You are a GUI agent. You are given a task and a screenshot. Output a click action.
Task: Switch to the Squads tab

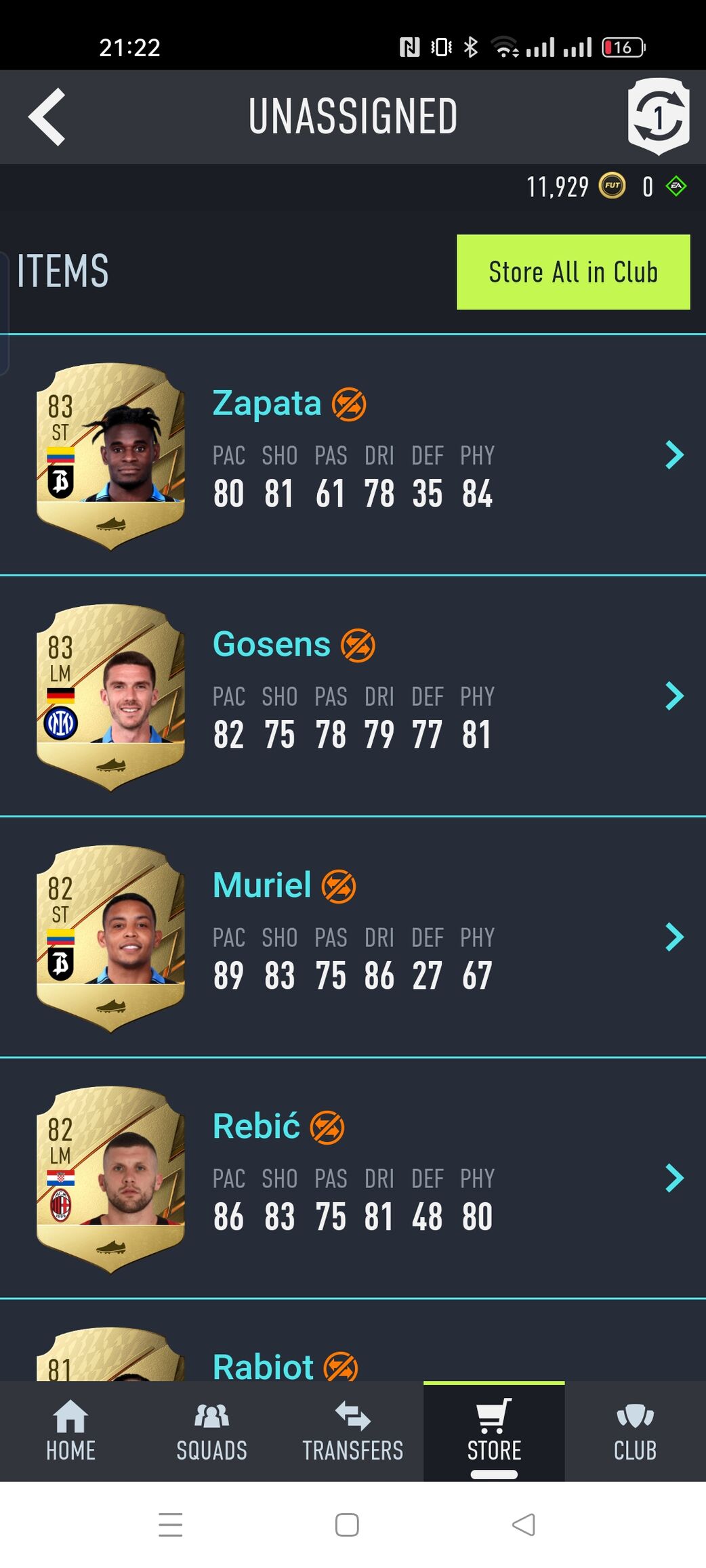tap(211, 1431)
